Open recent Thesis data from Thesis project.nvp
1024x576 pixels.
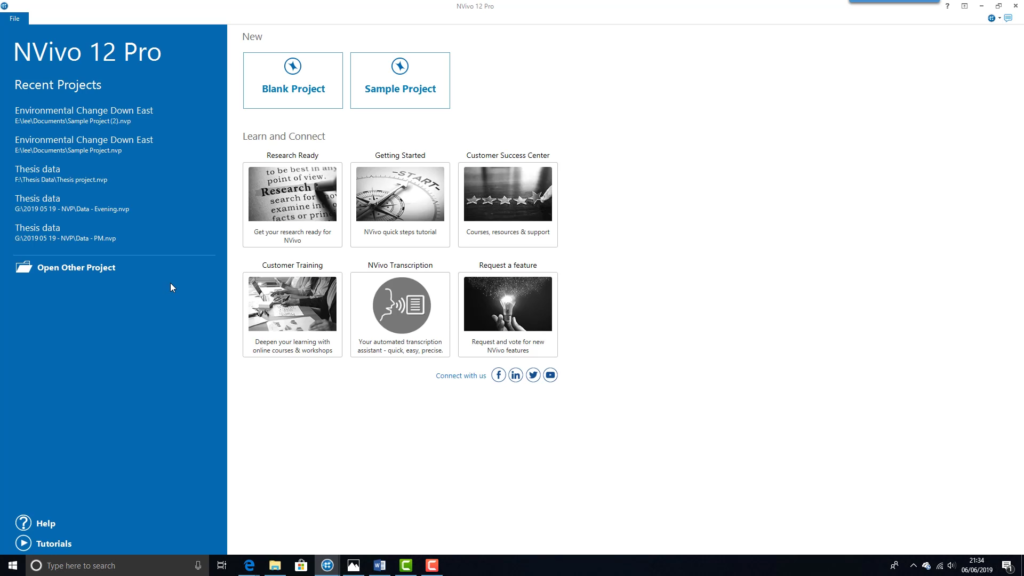(61, 174)
